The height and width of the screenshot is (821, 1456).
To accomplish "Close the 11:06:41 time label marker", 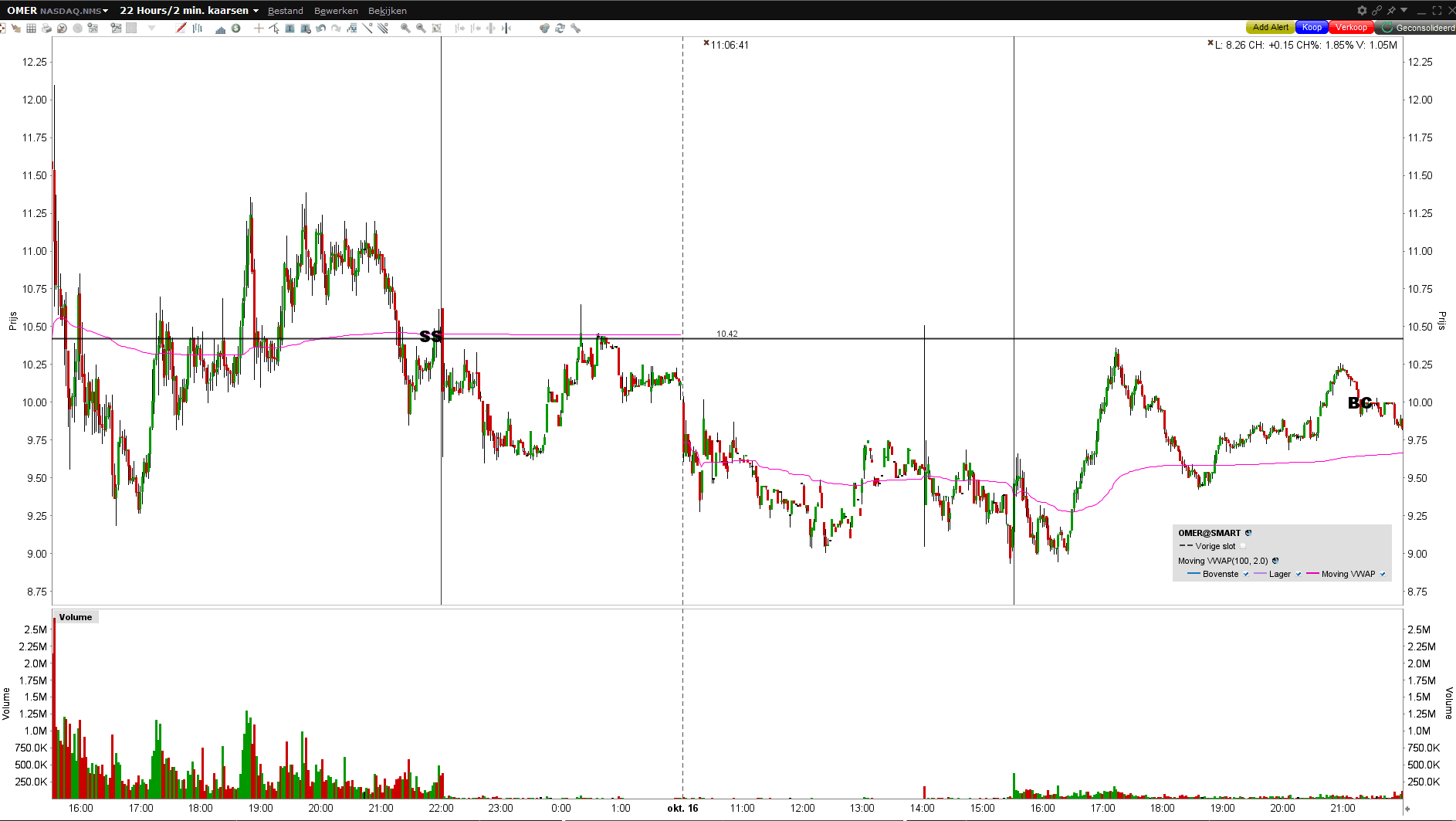I will pyautogui.click(x=706, y=42).
